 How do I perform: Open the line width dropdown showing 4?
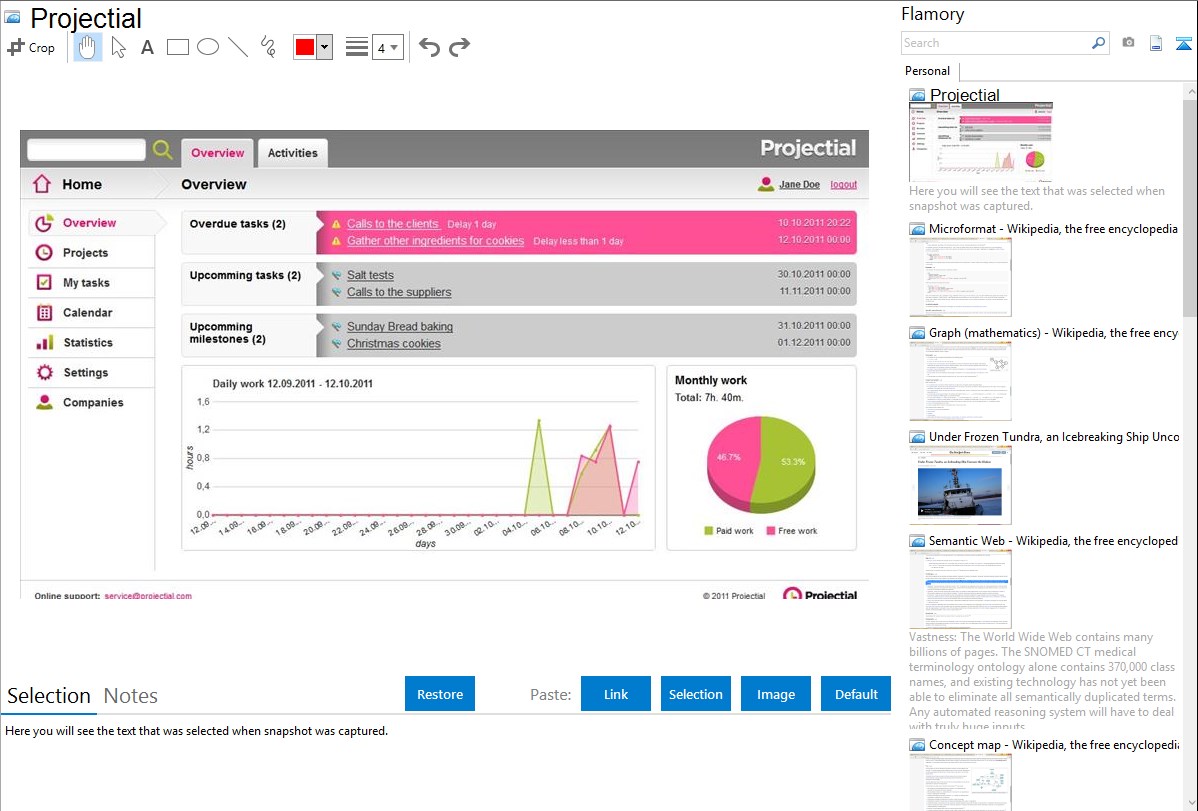(x=387, y=47)
